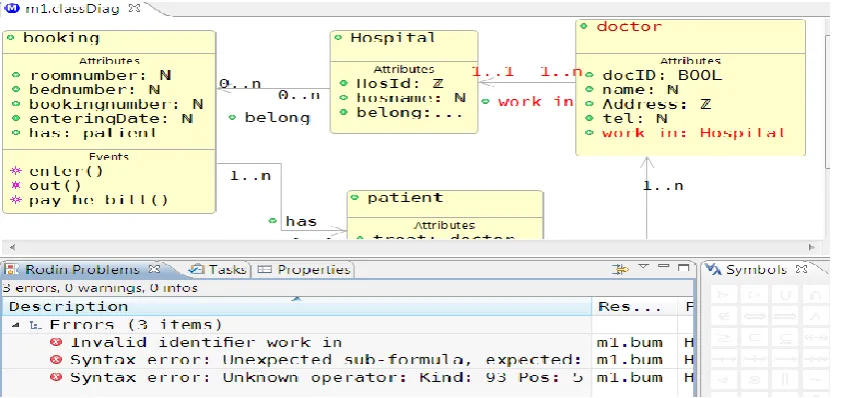Screen dimensions: 841x398
Task: Select the red 'work in: Hospital' attribute
Action: coord(694,133)
